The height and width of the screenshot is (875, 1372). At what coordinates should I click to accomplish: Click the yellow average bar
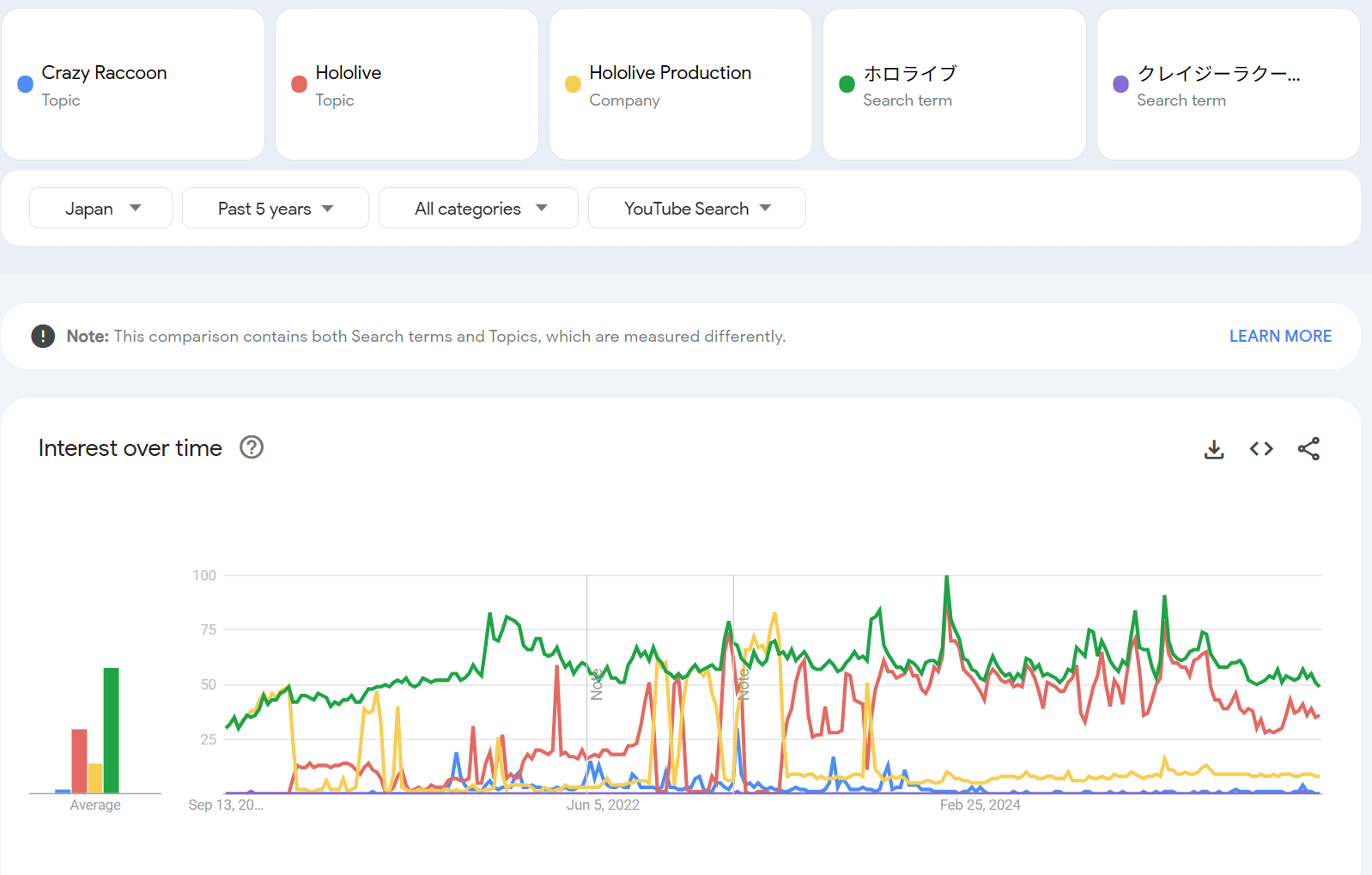coord(95,778)
